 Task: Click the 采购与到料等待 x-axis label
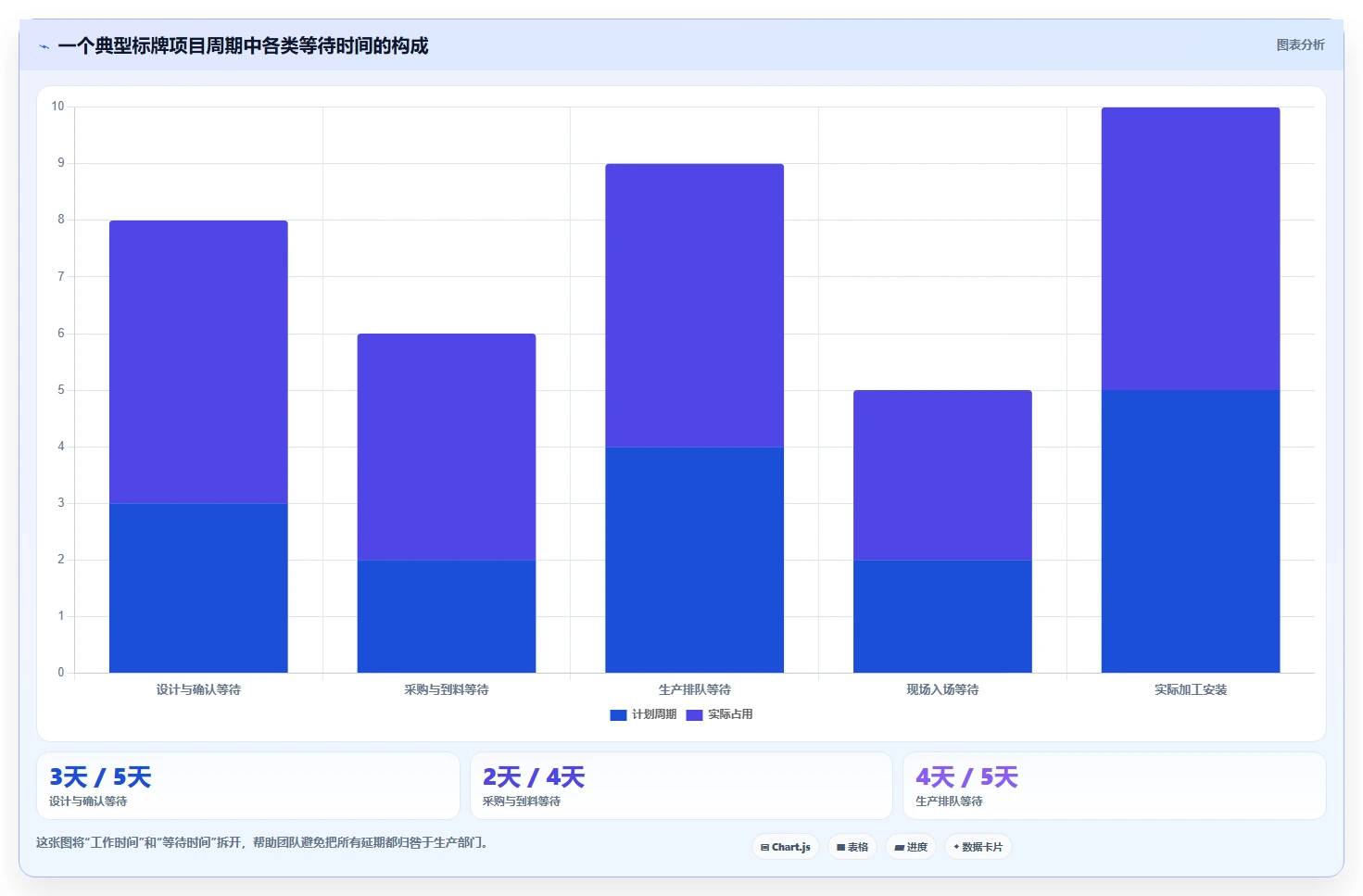click(x=447, y=689)
